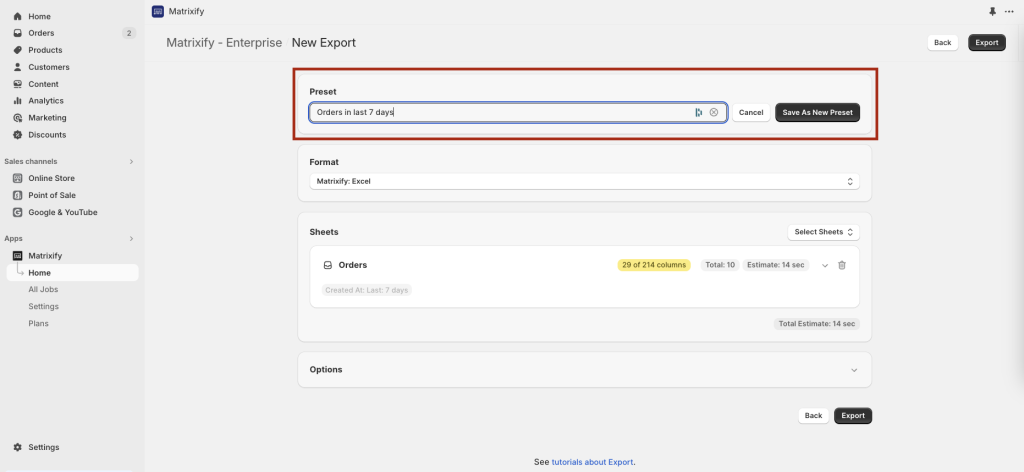
Task: Open All Jobs under Matrixify
Action: 44,289
